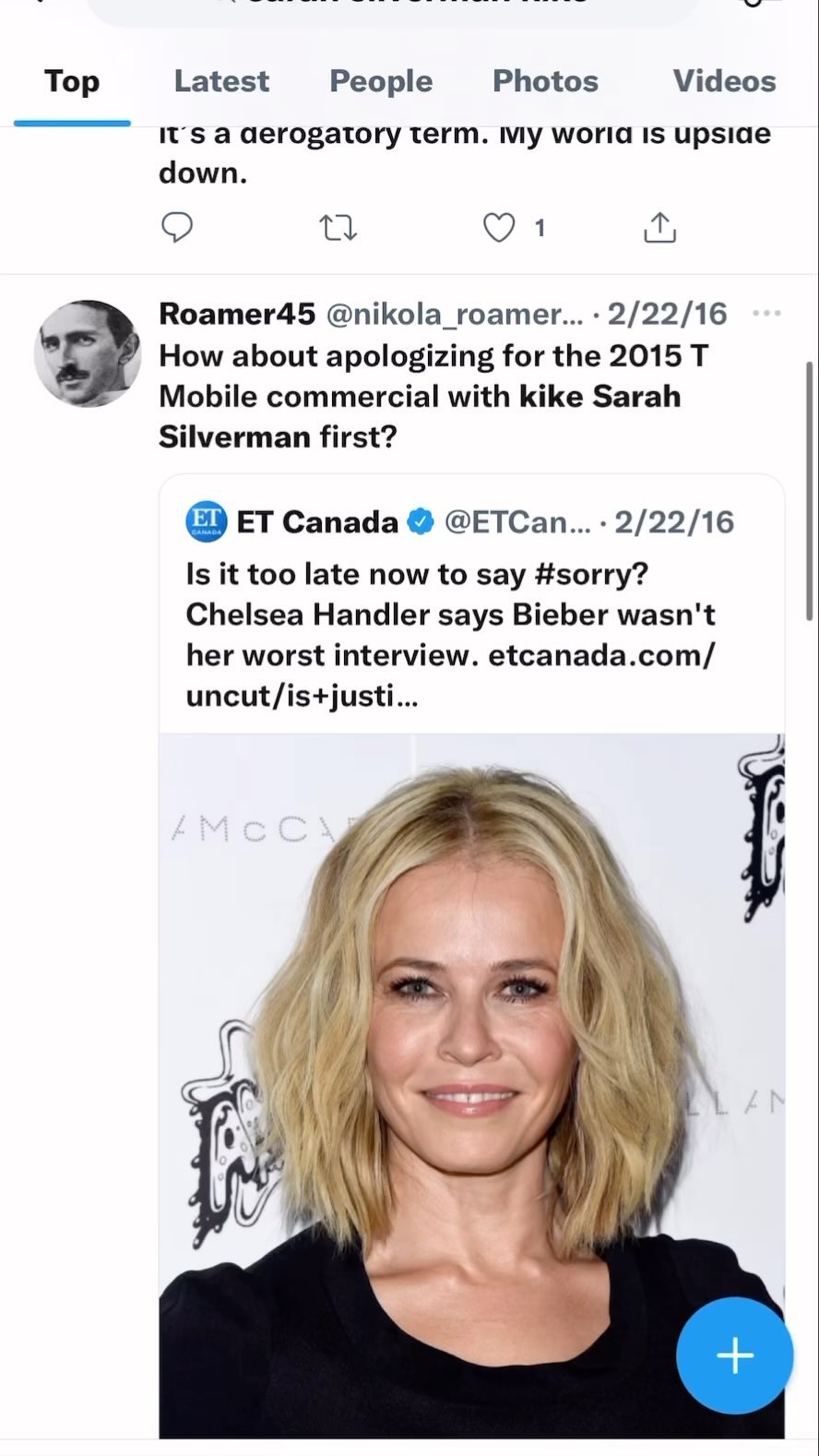Viewport: 819px width, 1456px height.
Task: Tap the share upload icon
Action: pos(659,227)
